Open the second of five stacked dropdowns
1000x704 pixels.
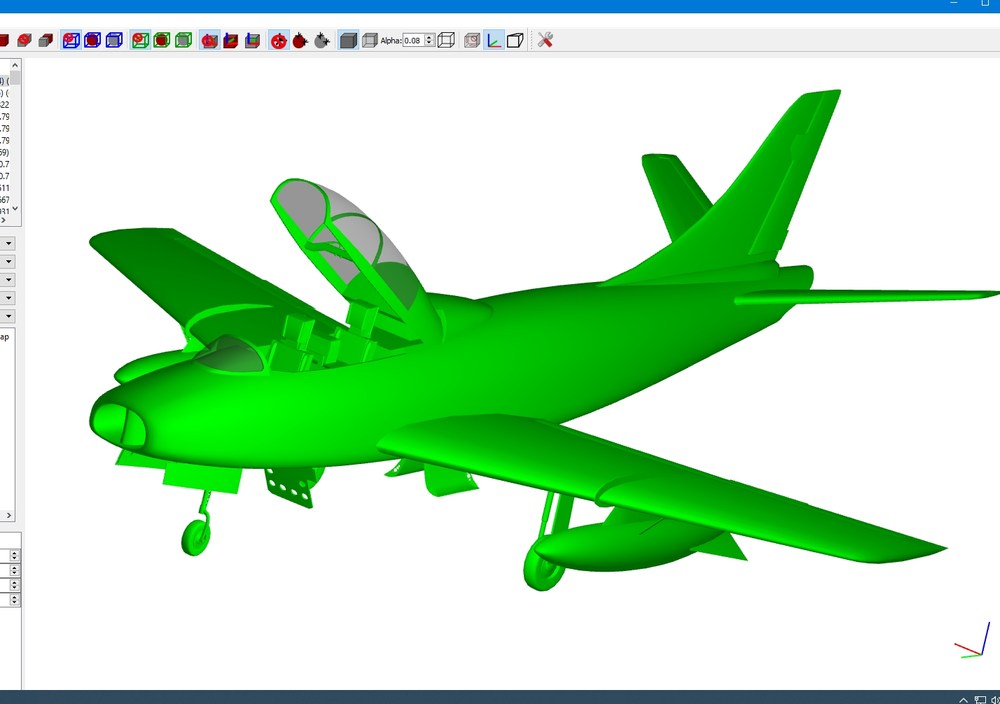coord(8,261)
